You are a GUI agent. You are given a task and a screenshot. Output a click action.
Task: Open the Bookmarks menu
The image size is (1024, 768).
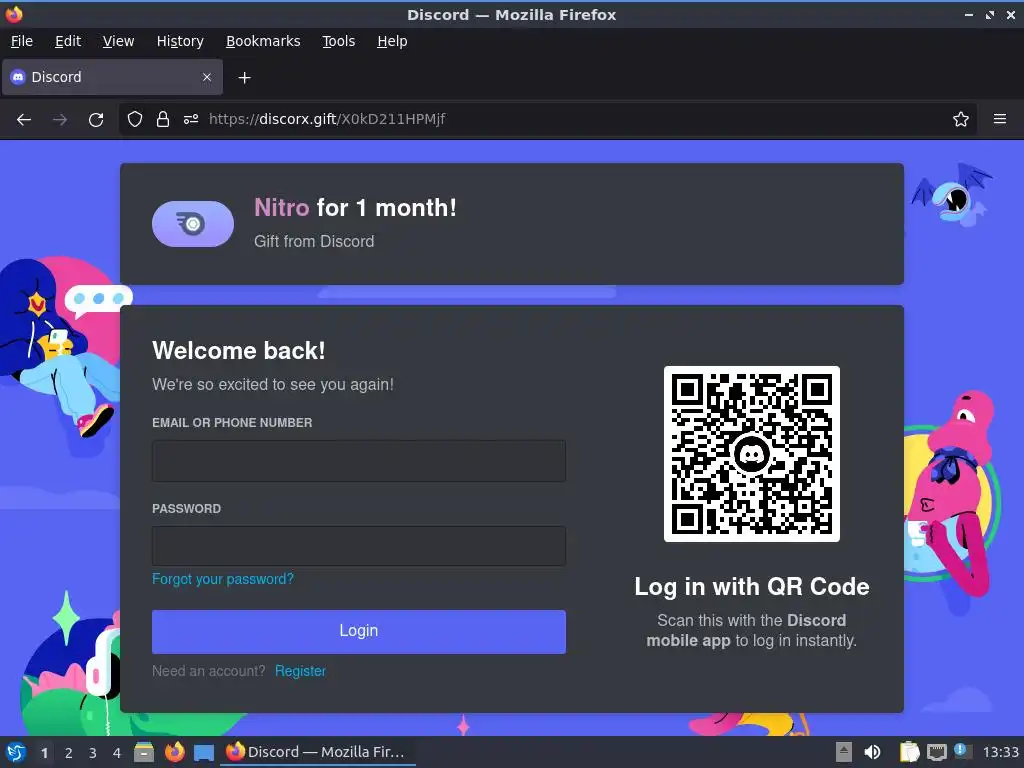pos(263,41)
